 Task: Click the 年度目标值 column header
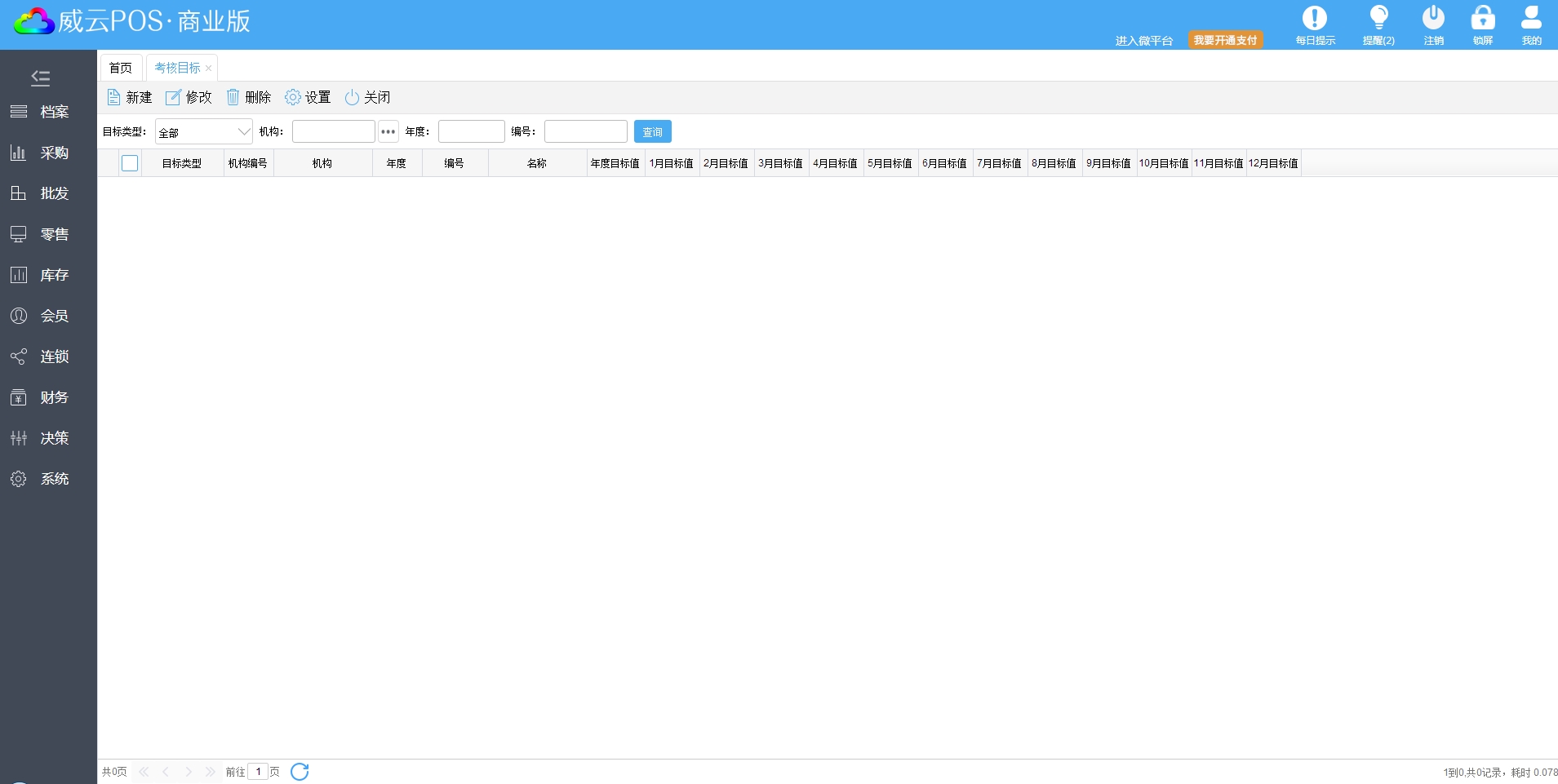pos(615,163)
